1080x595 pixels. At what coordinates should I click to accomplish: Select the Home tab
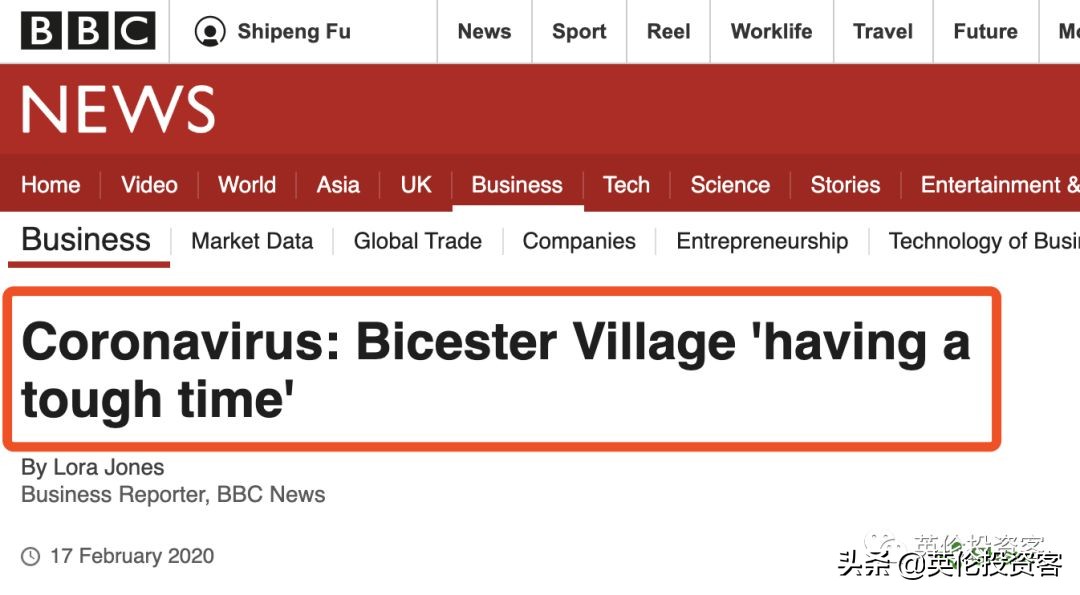point(51,185)
